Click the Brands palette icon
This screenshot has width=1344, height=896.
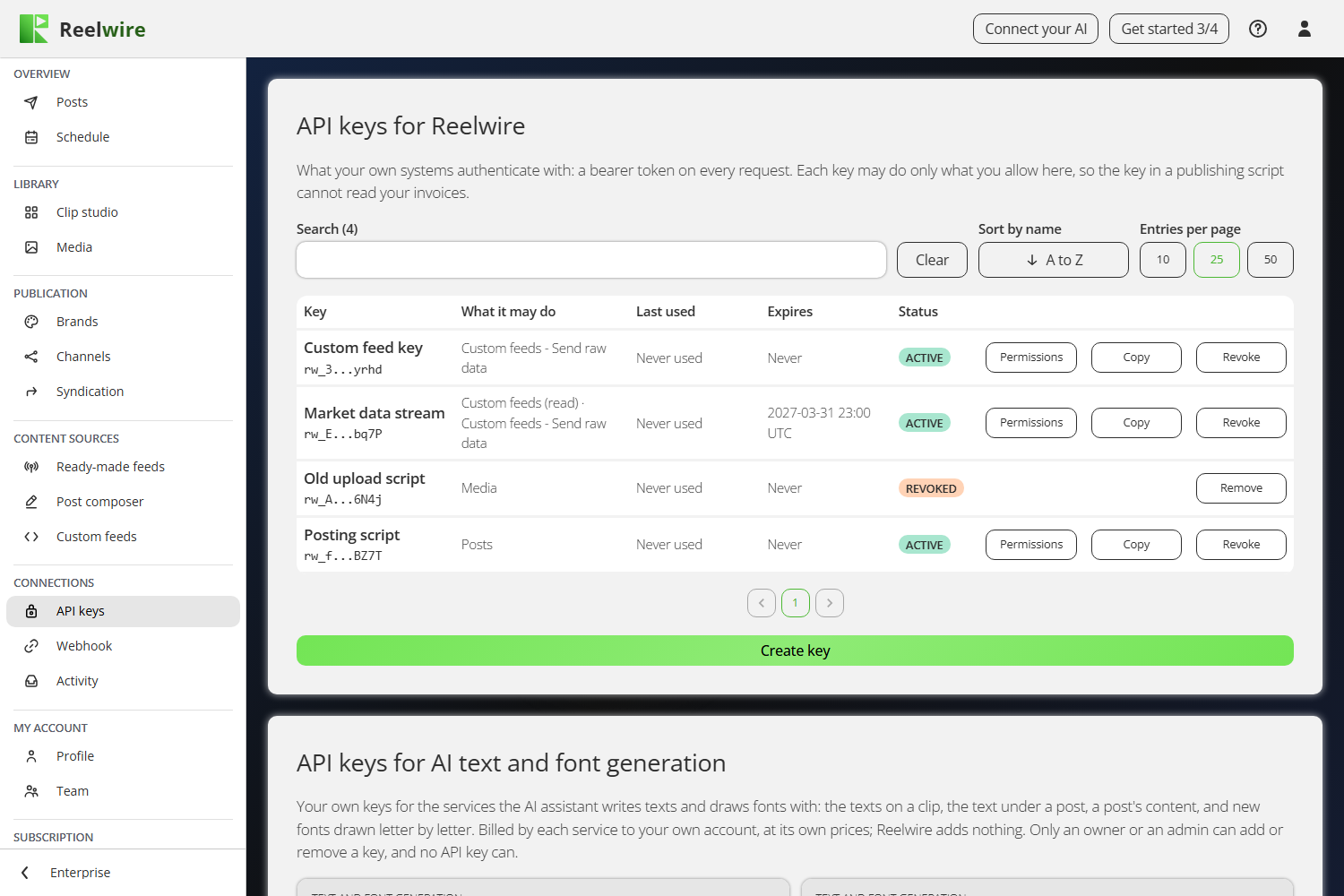[x=31, y=322]
